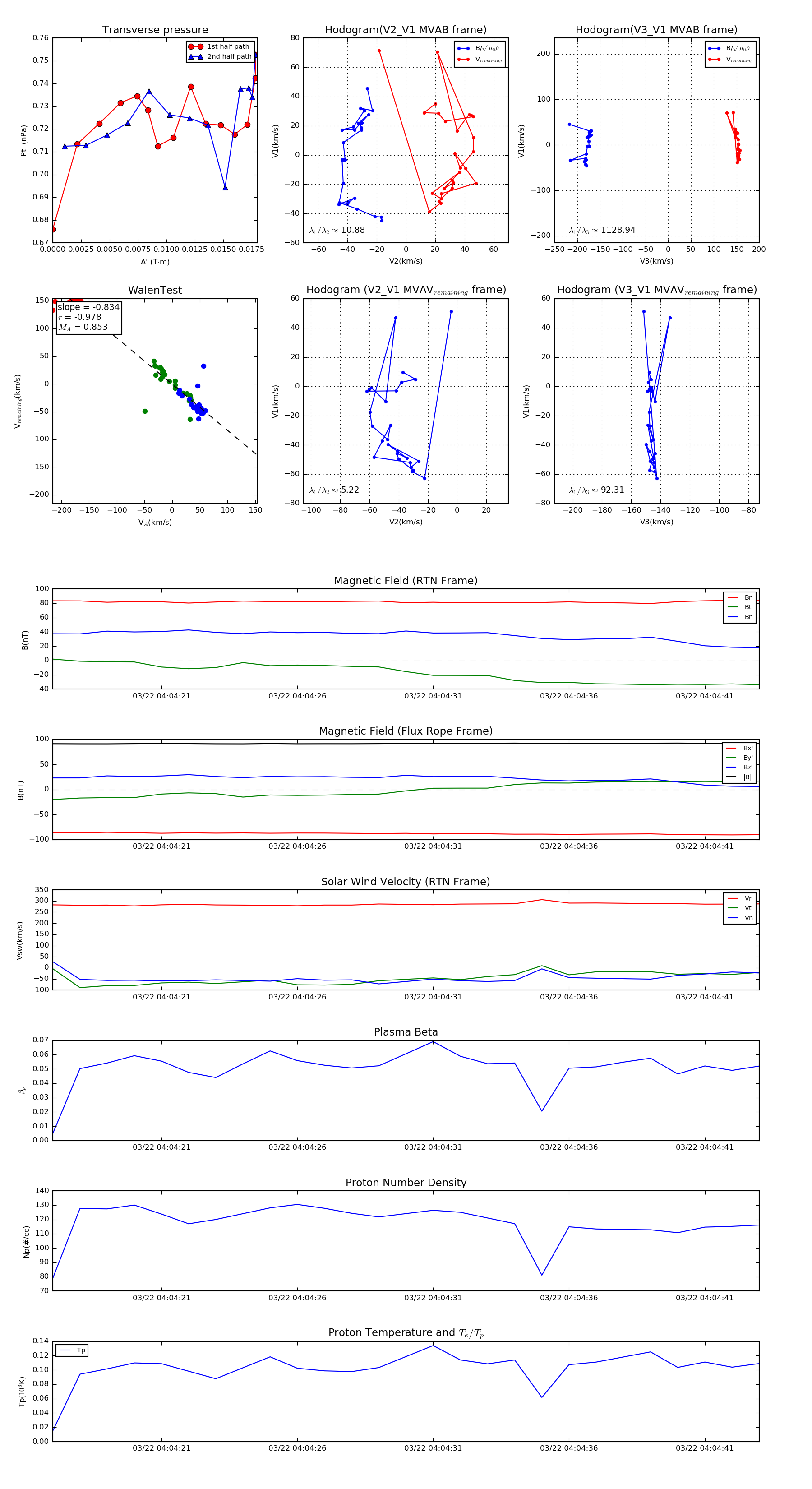Click the Proton Number Density title
This screenshot has width=812, height=1489.
click(406, 1183)
